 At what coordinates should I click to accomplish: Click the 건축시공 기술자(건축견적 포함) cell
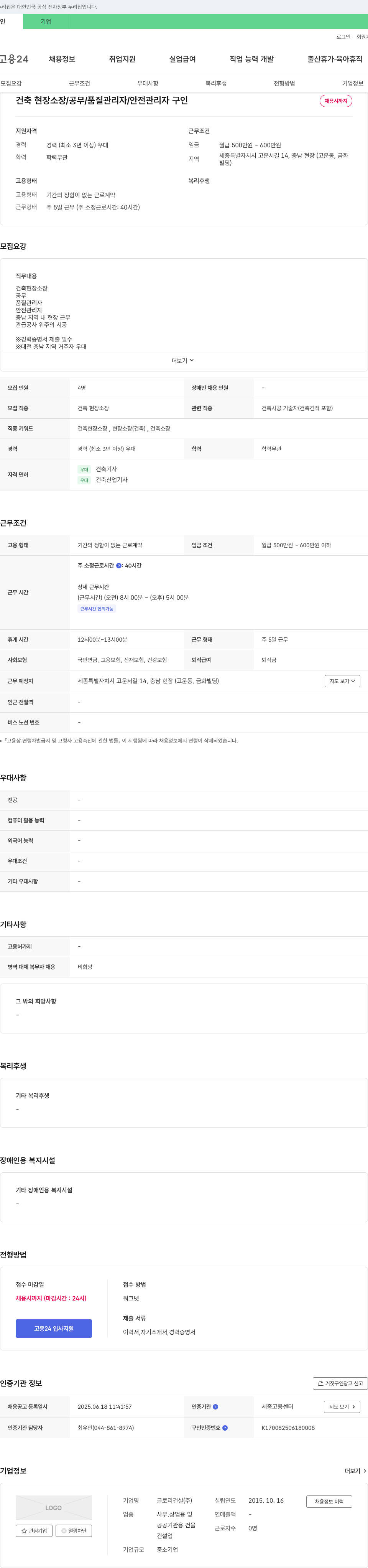pos(297,408)
